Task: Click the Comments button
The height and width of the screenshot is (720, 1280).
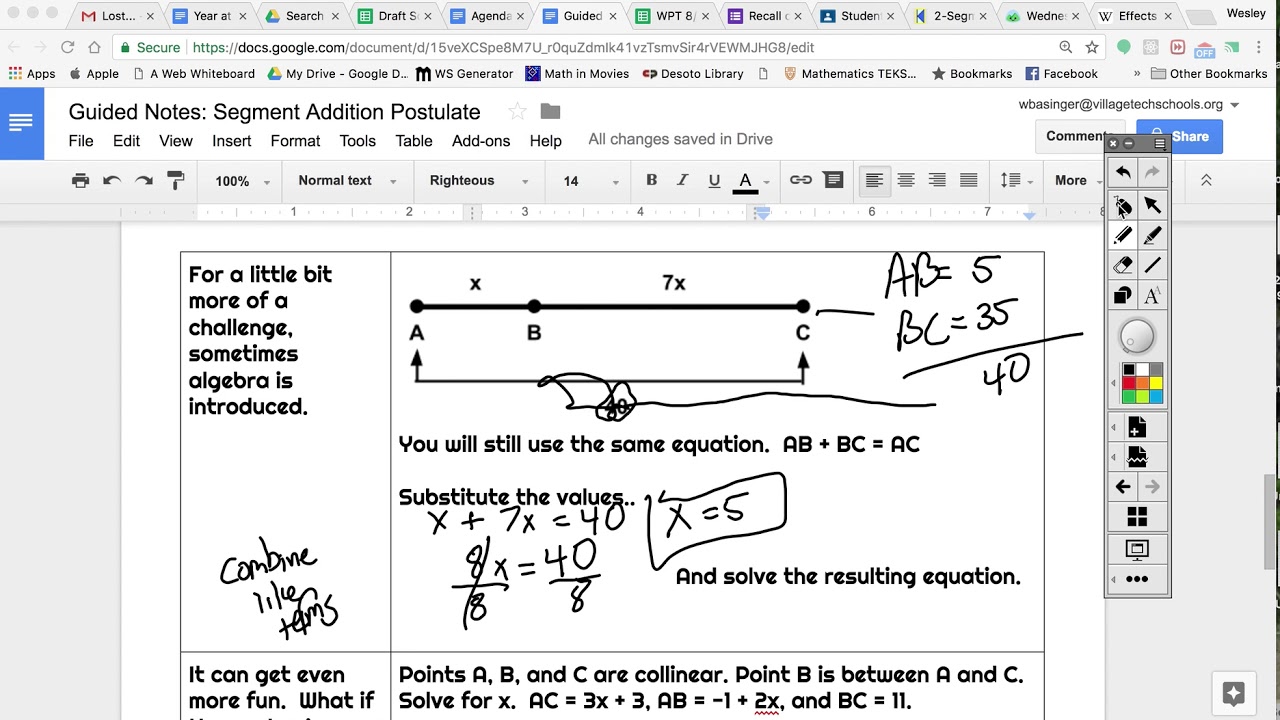Action: [x=1075, y=136]
